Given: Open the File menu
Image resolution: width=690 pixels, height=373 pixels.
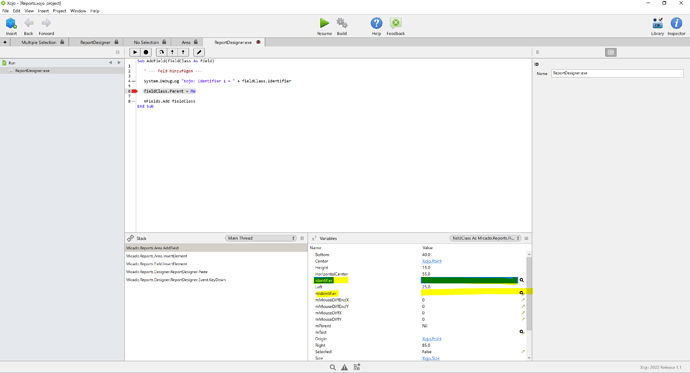Looking at the screenshot, I should click(x=5, y=11).
